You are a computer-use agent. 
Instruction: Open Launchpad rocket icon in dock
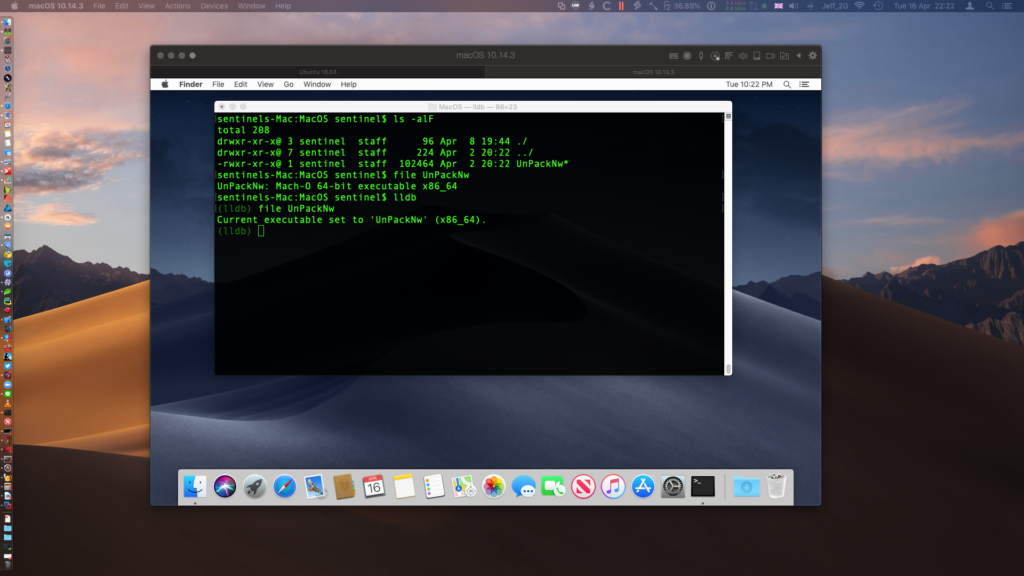coord(255,487)
